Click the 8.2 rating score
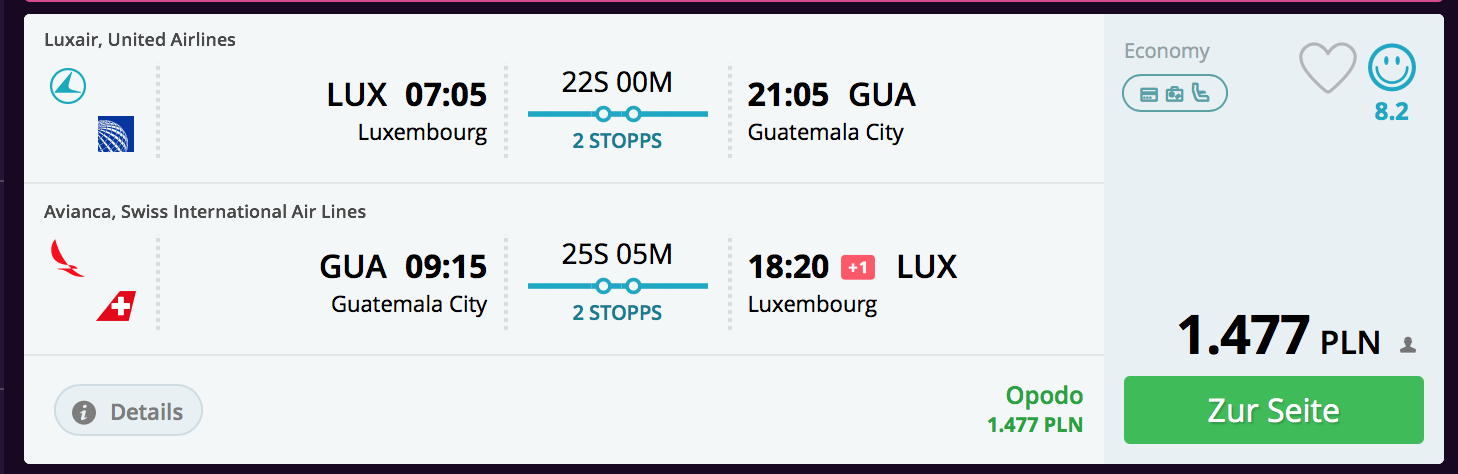The height and width of the screenshot is (474, 1458). point(1391,112)
